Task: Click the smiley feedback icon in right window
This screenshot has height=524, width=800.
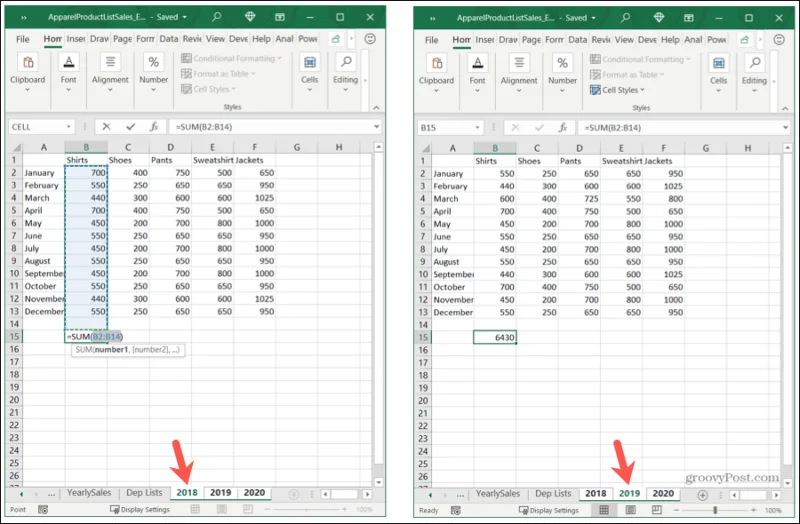Action: [779, 40]
